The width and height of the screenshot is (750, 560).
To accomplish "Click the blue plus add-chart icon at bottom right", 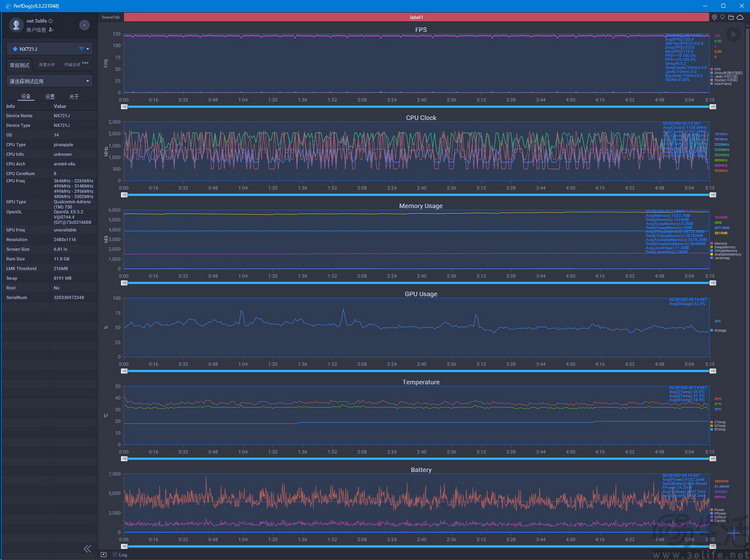I will (734, 532).
